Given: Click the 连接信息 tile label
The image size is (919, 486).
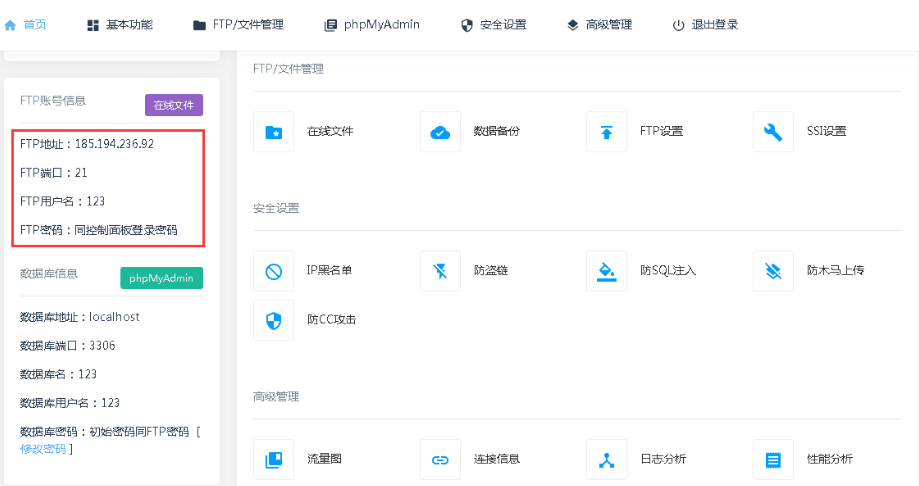Looking at the screenshot, I should [496, 459].
